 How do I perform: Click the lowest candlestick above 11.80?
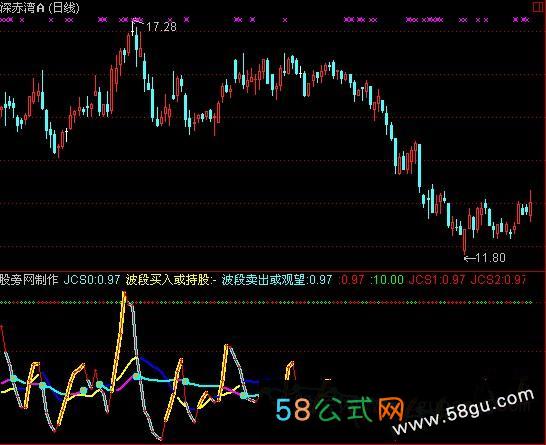coord(465,240)
